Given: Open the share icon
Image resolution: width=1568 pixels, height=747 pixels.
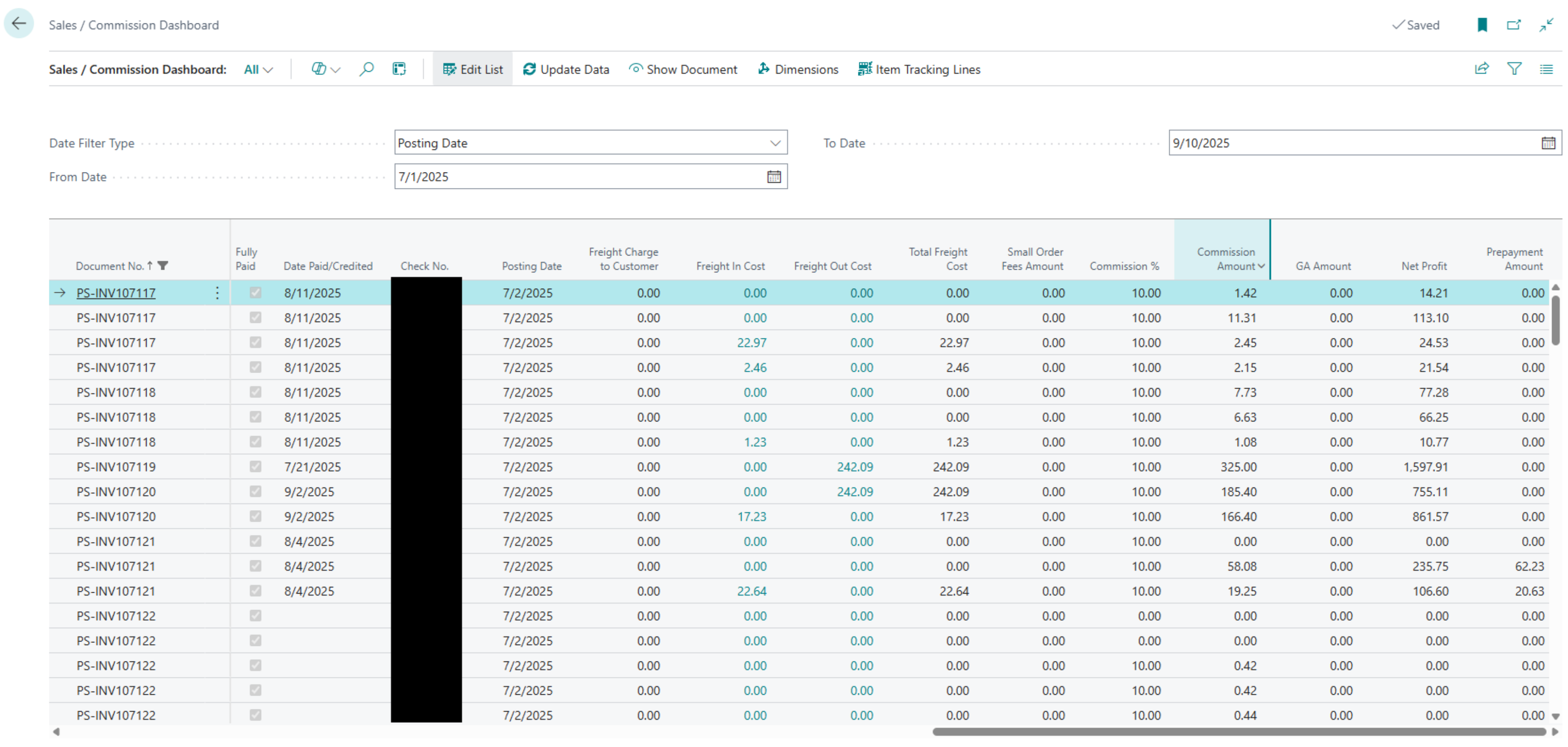Looking at the screenshot, I should (x=1482, y=69).
